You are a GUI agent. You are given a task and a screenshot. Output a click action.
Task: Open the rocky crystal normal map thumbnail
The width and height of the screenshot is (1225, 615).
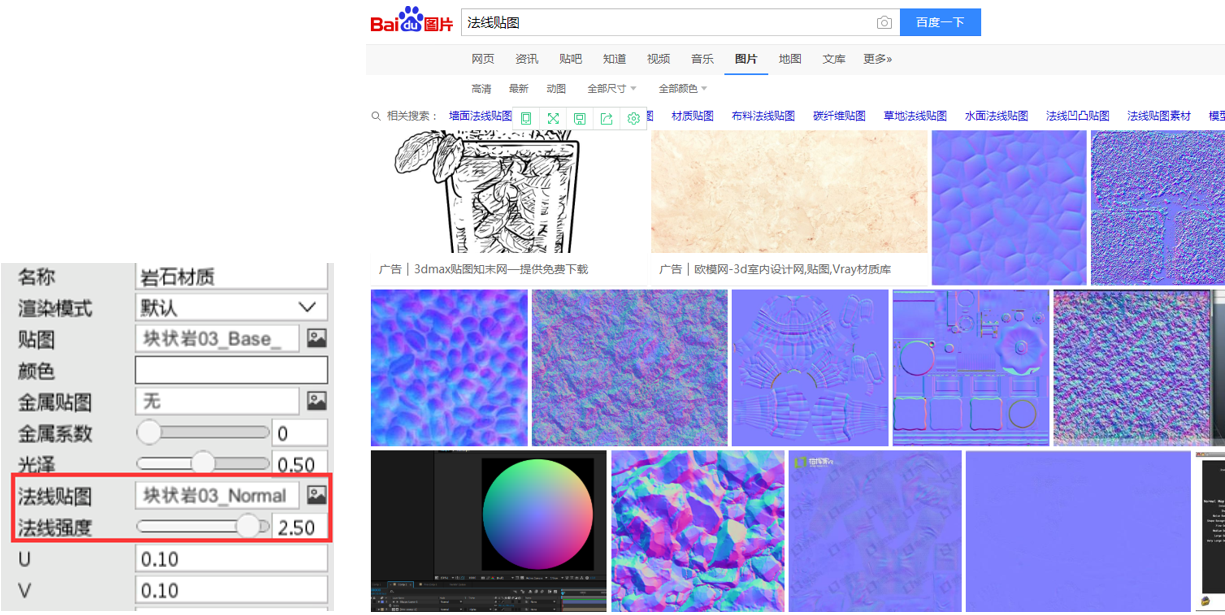697,530
